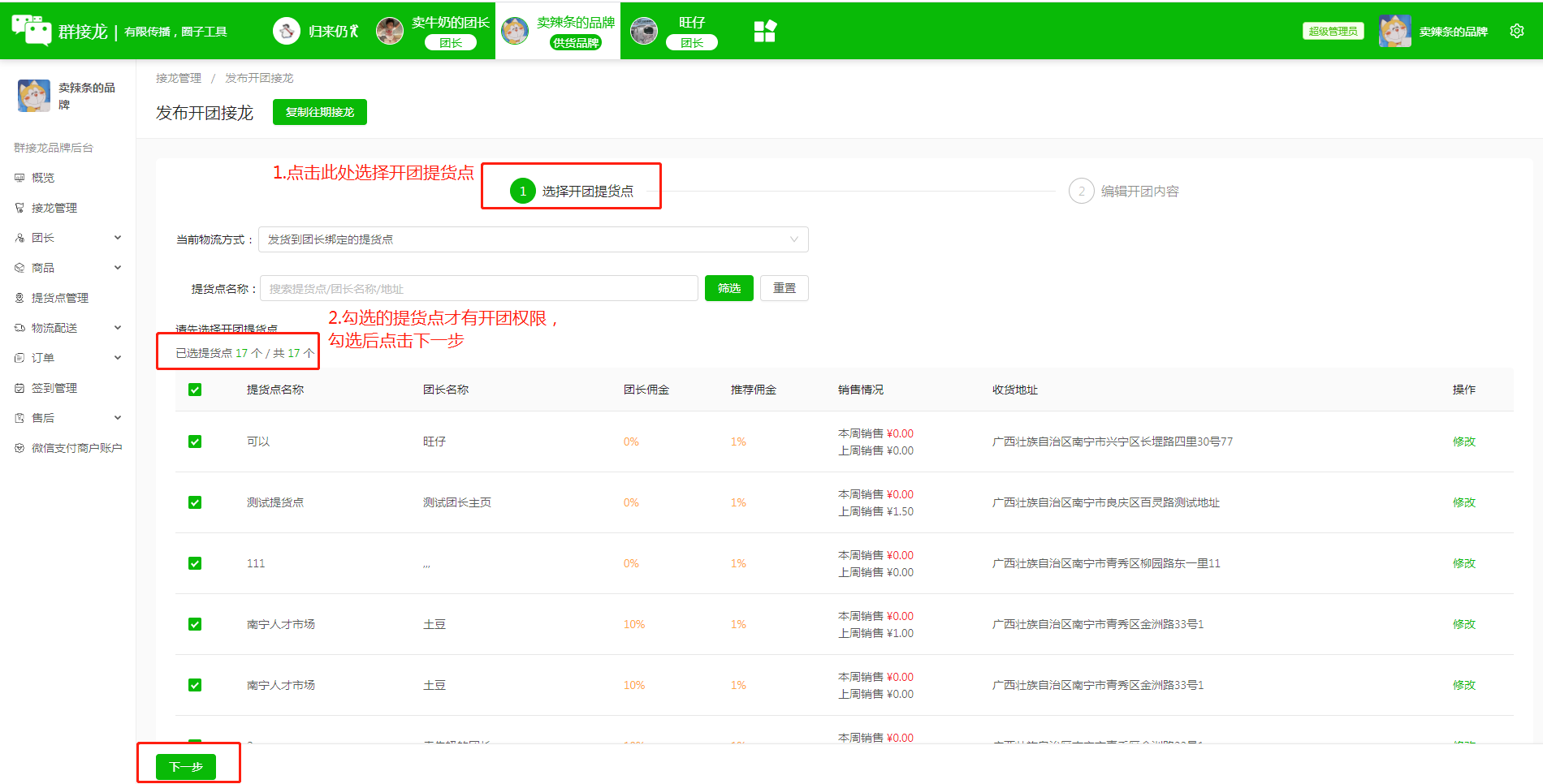Image resolution: width=1543 pixels, height=784 pixels.
Task: Uncheck the 测试提货点 row checkbox
Action: (x=195, y=502)
